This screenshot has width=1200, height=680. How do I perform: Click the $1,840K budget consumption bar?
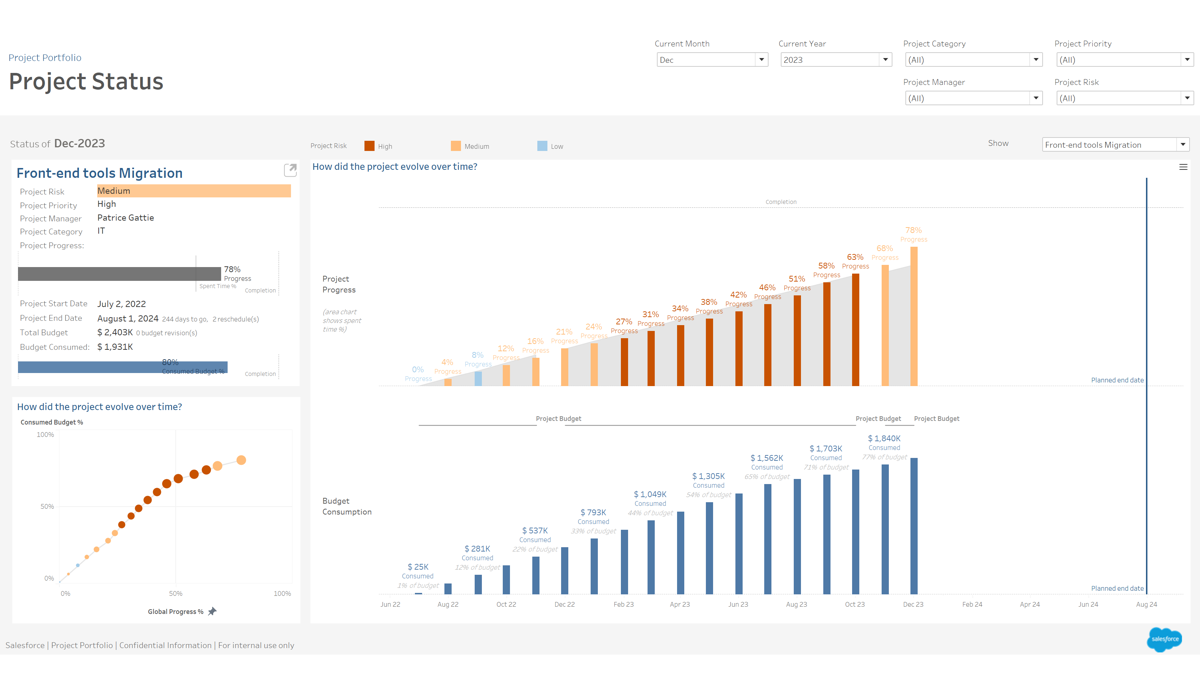pyautogui.click(x=914, y=526)
